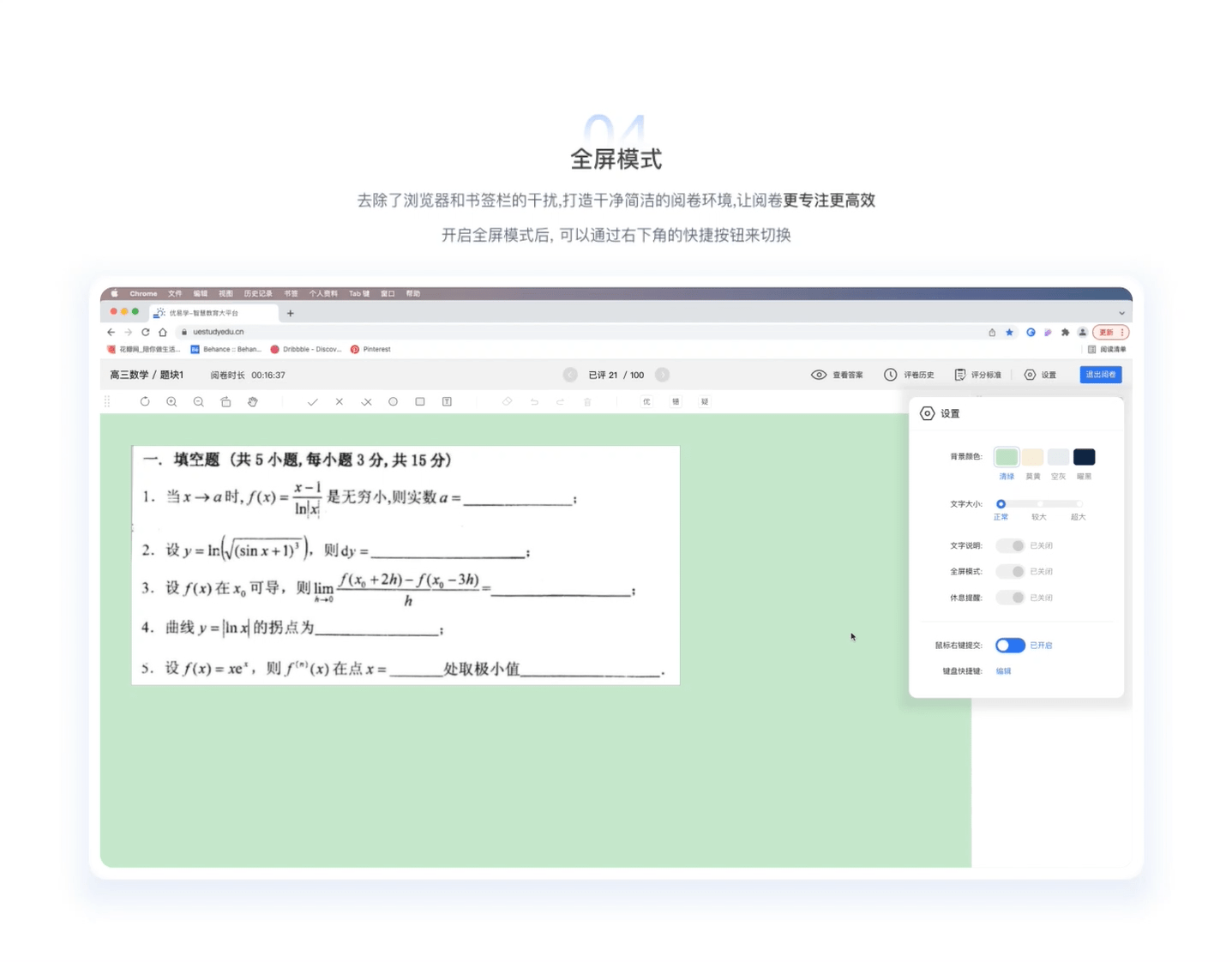The width and height of the screenshot is (1232, 962).
Task: Expand the browser profile chevron dropdown
Action: tap(1122, 313)
